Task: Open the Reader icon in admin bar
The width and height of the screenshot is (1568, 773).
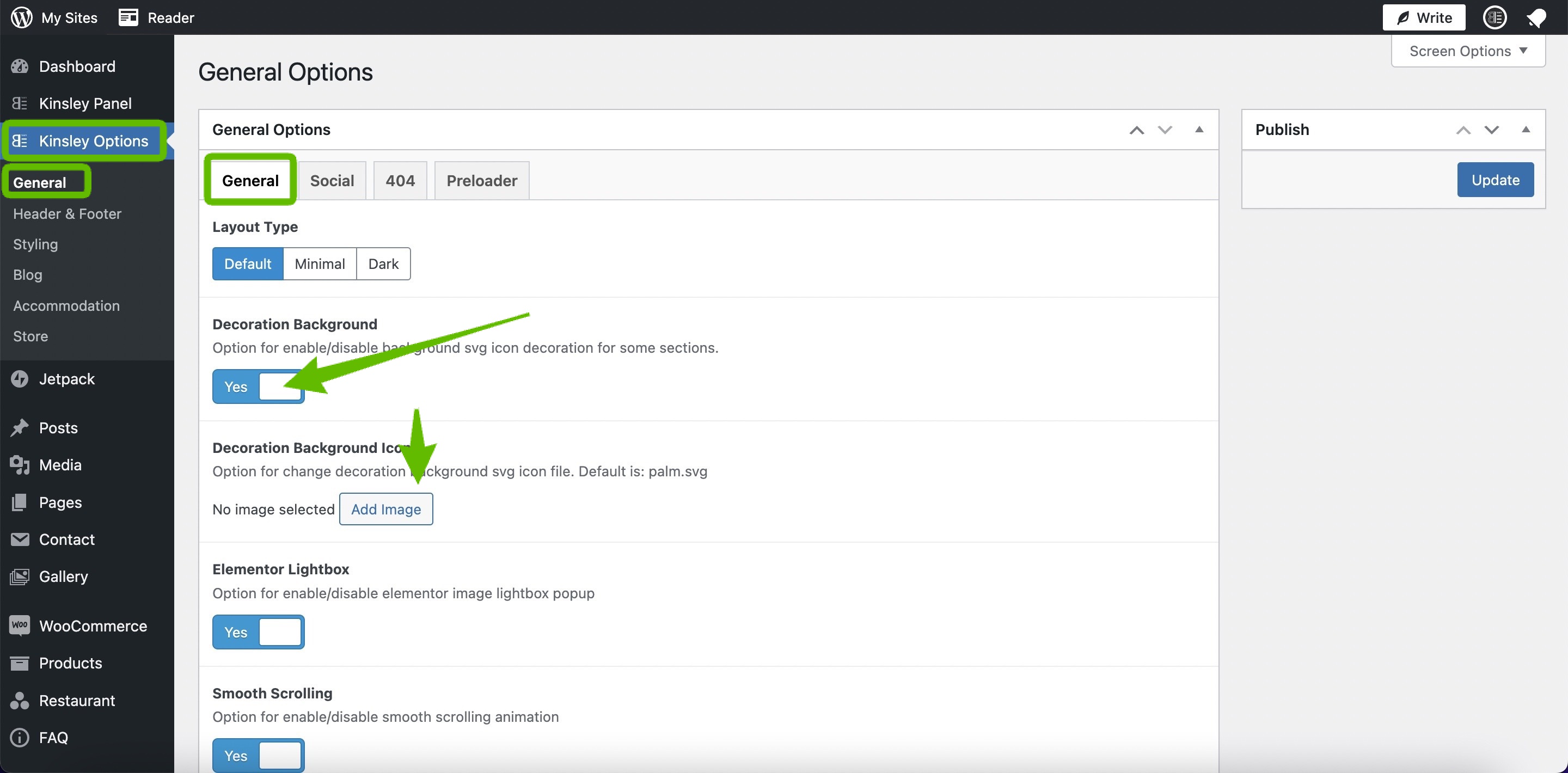Action: (x=128, y=17)
